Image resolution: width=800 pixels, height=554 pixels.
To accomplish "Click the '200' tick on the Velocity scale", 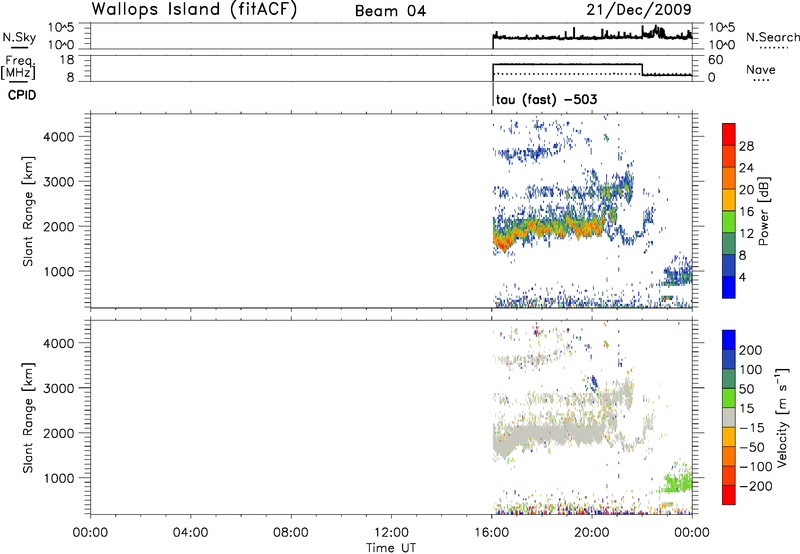I will coord(751,350).
